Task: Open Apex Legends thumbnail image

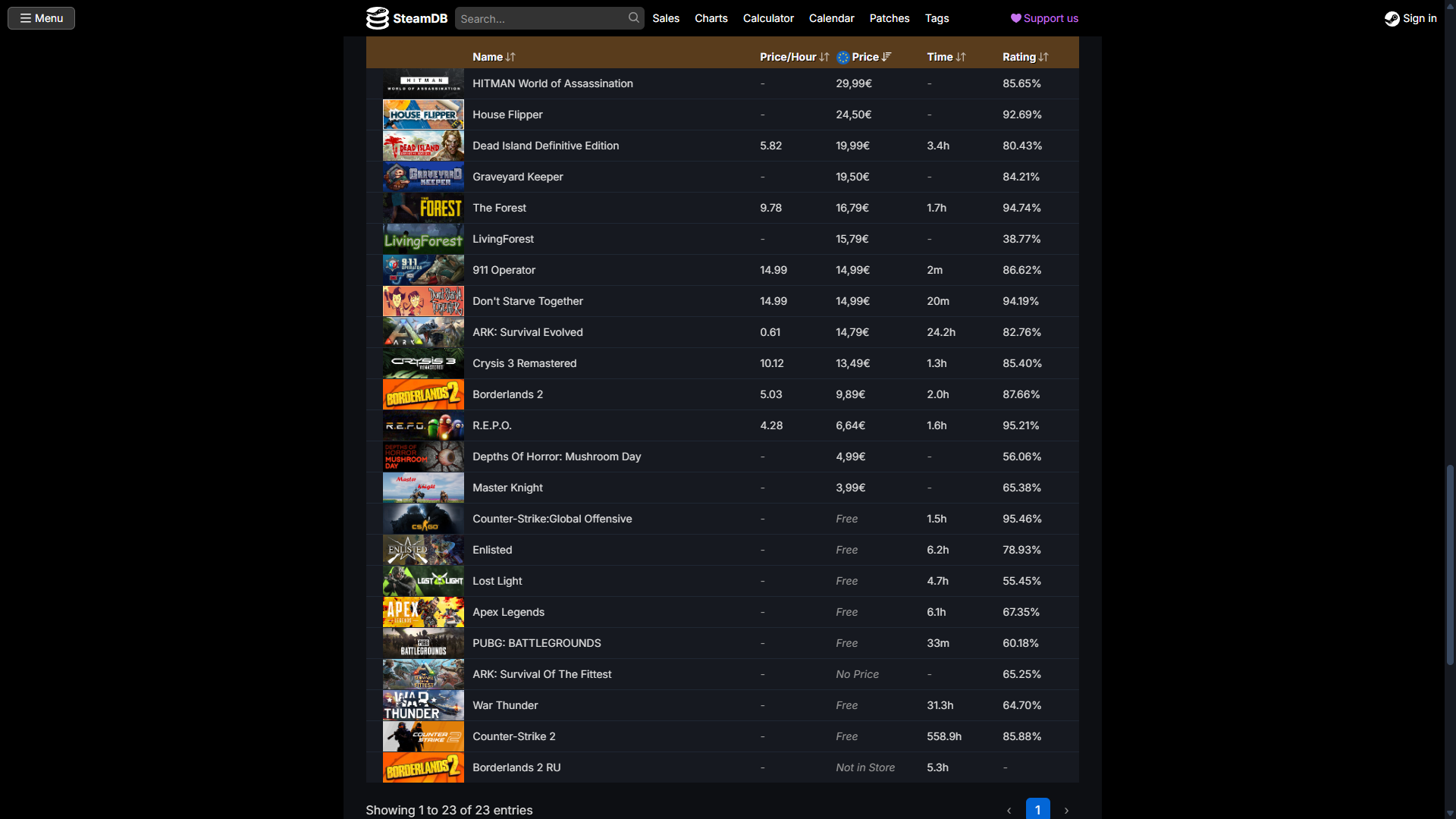Action: 423,612
